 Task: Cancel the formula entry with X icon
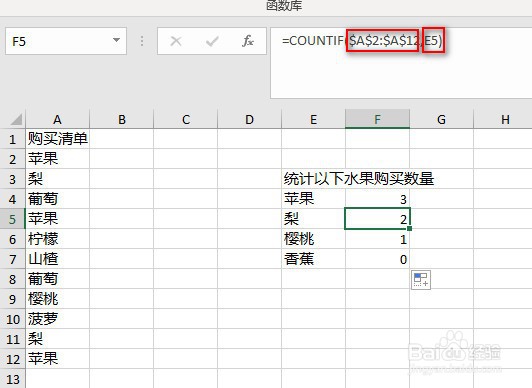coord(176,41)
